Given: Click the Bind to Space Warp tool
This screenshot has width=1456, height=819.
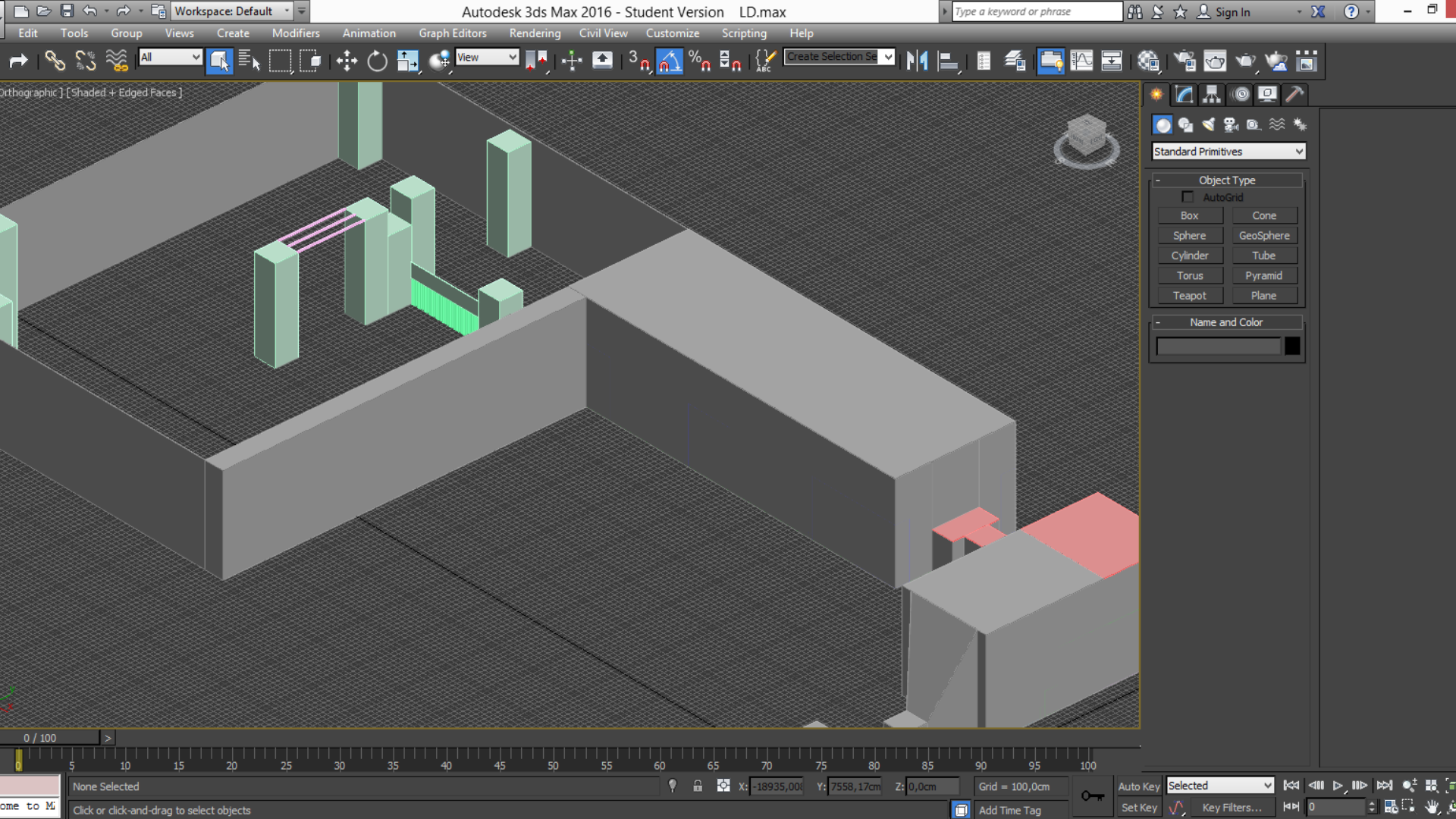Looking at the screenshot, I should [117, 61].
